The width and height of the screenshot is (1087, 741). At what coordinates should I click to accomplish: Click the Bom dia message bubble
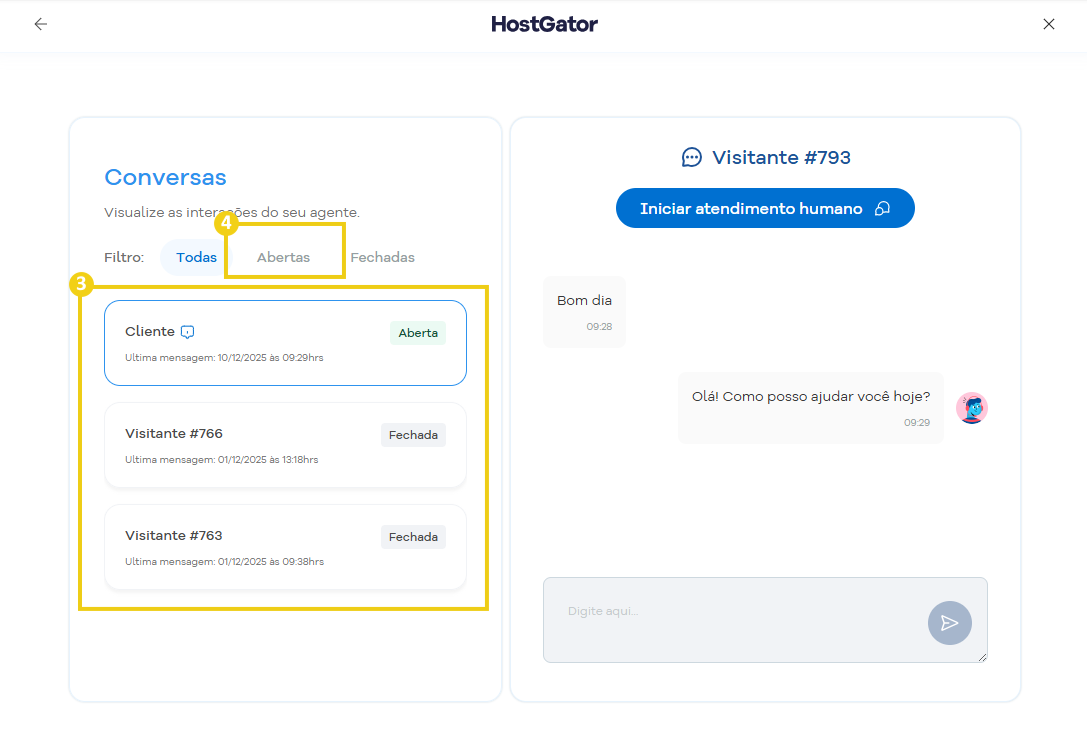(x=584, y=311)
